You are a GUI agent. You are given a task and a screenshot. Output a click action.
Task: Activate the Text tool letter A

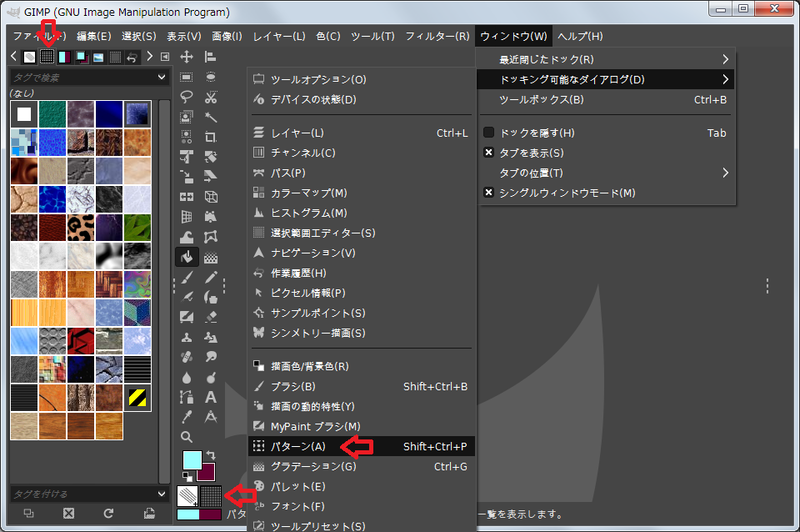[210, 397]
